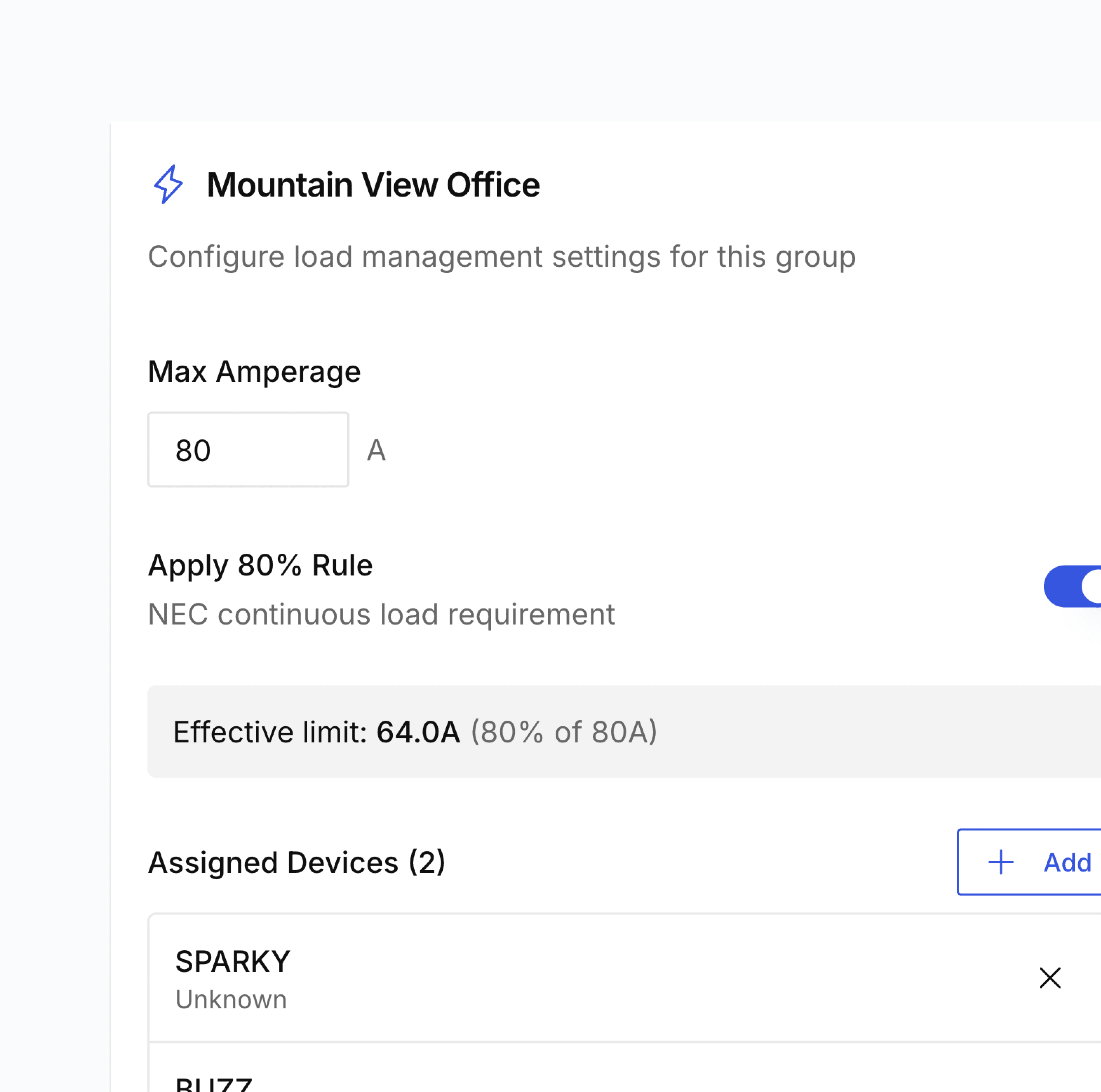Click the NEC continuous load requirement text
Viewport: 1101px width, 1092px height.
click(381, 614)
